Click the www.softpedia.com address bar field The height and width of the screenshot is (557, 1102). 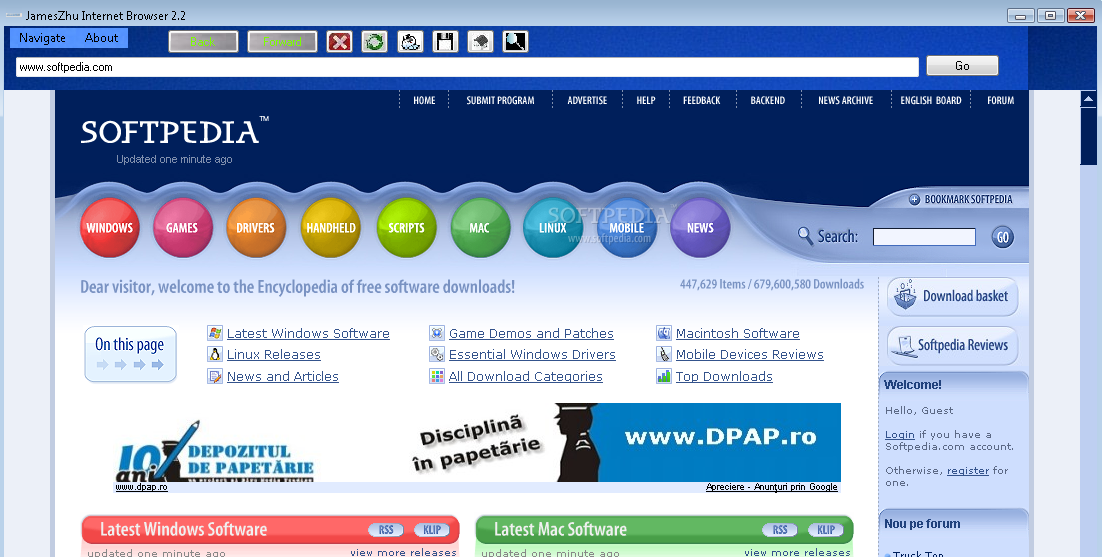tap(467, 67)
